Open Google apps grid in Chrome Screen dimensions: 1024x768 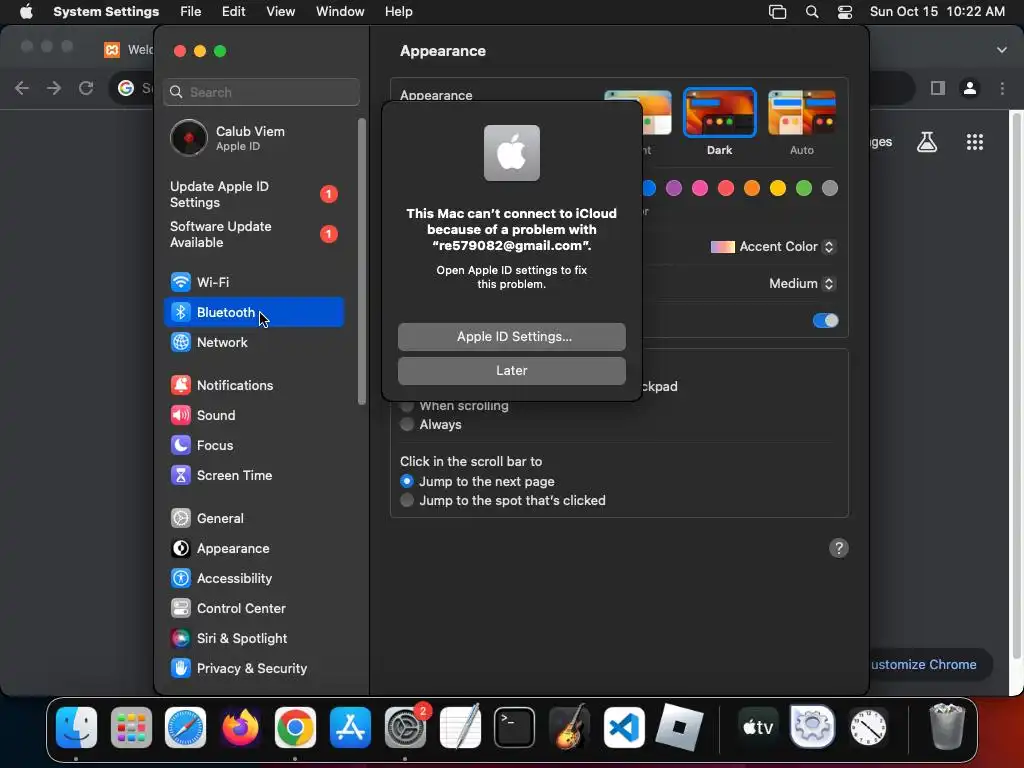pyautogui.click(x=974, y=142)
